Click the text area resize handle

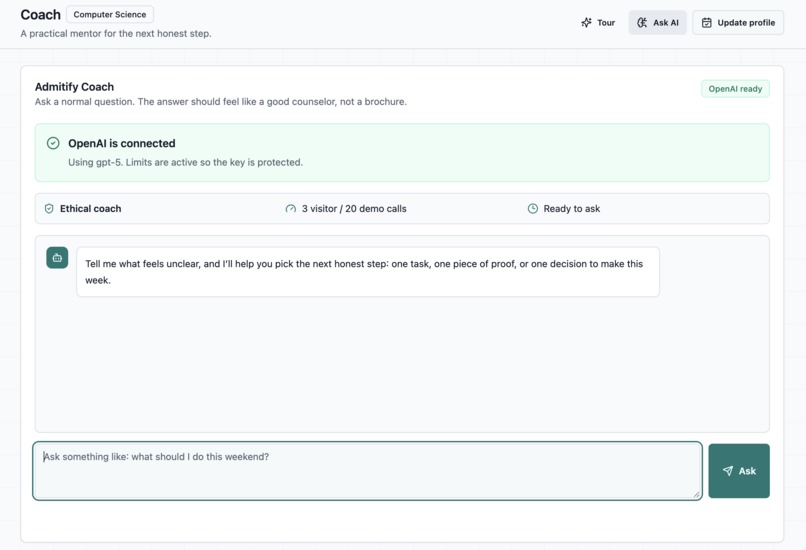coord(697,494)
